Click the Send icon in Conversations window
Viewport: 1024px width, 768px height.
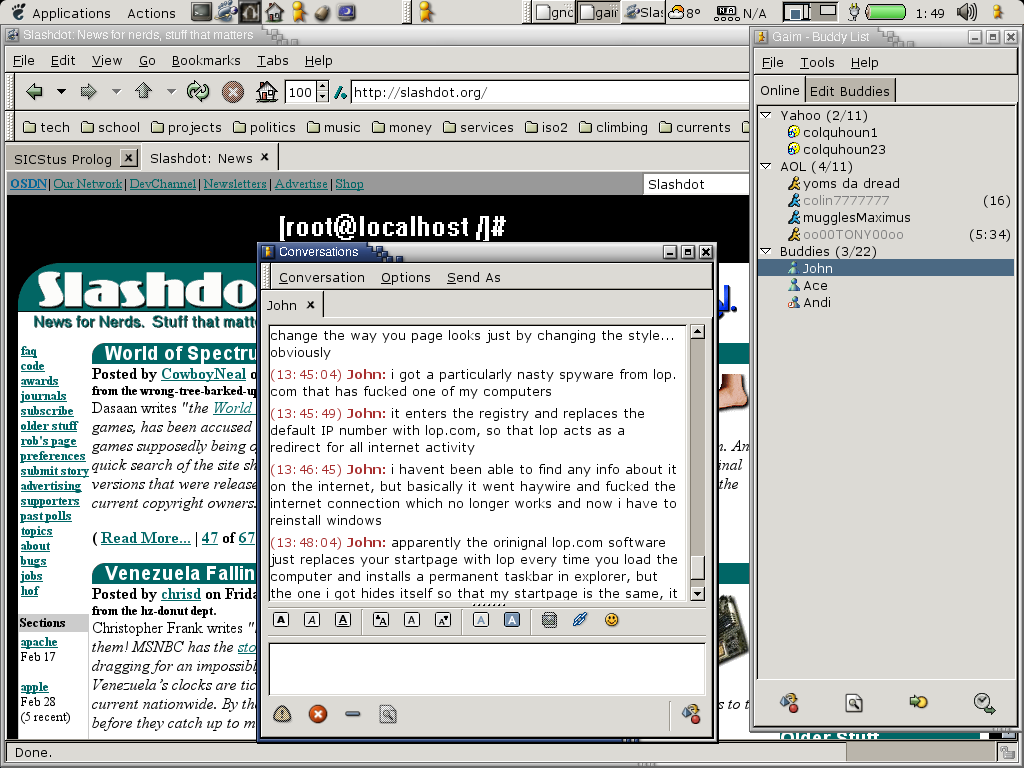pos(691,714)
